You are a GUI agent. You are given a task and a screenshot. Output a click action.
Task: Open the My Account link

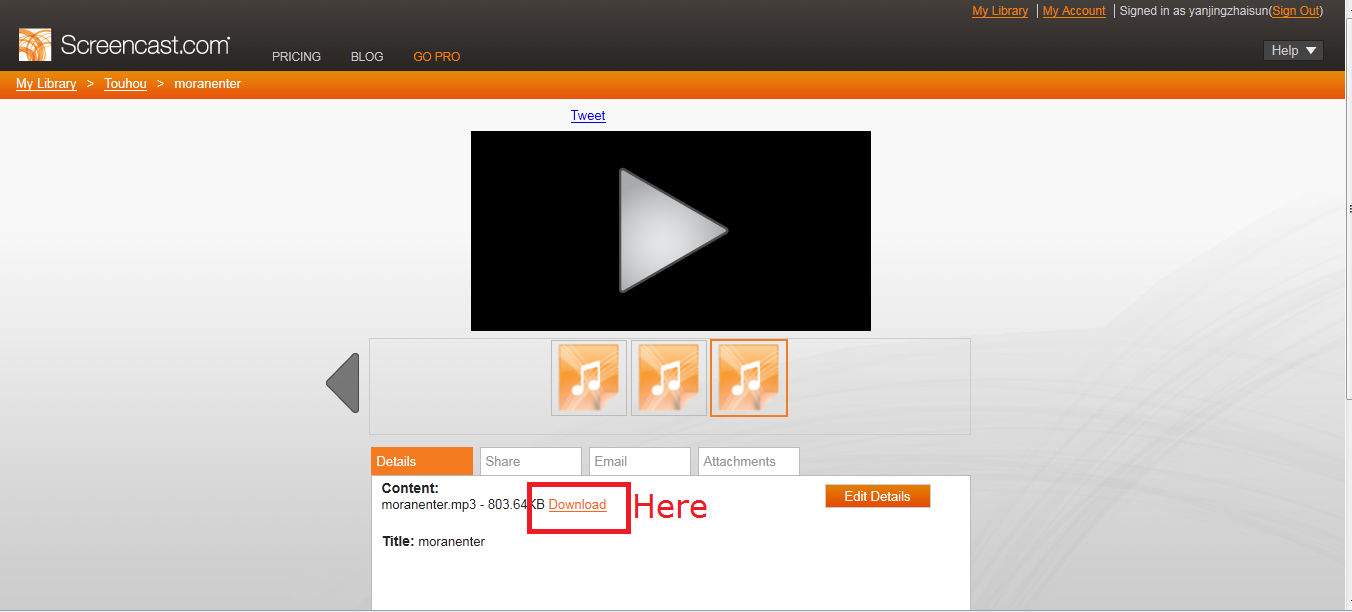[x=1074, y=11]
